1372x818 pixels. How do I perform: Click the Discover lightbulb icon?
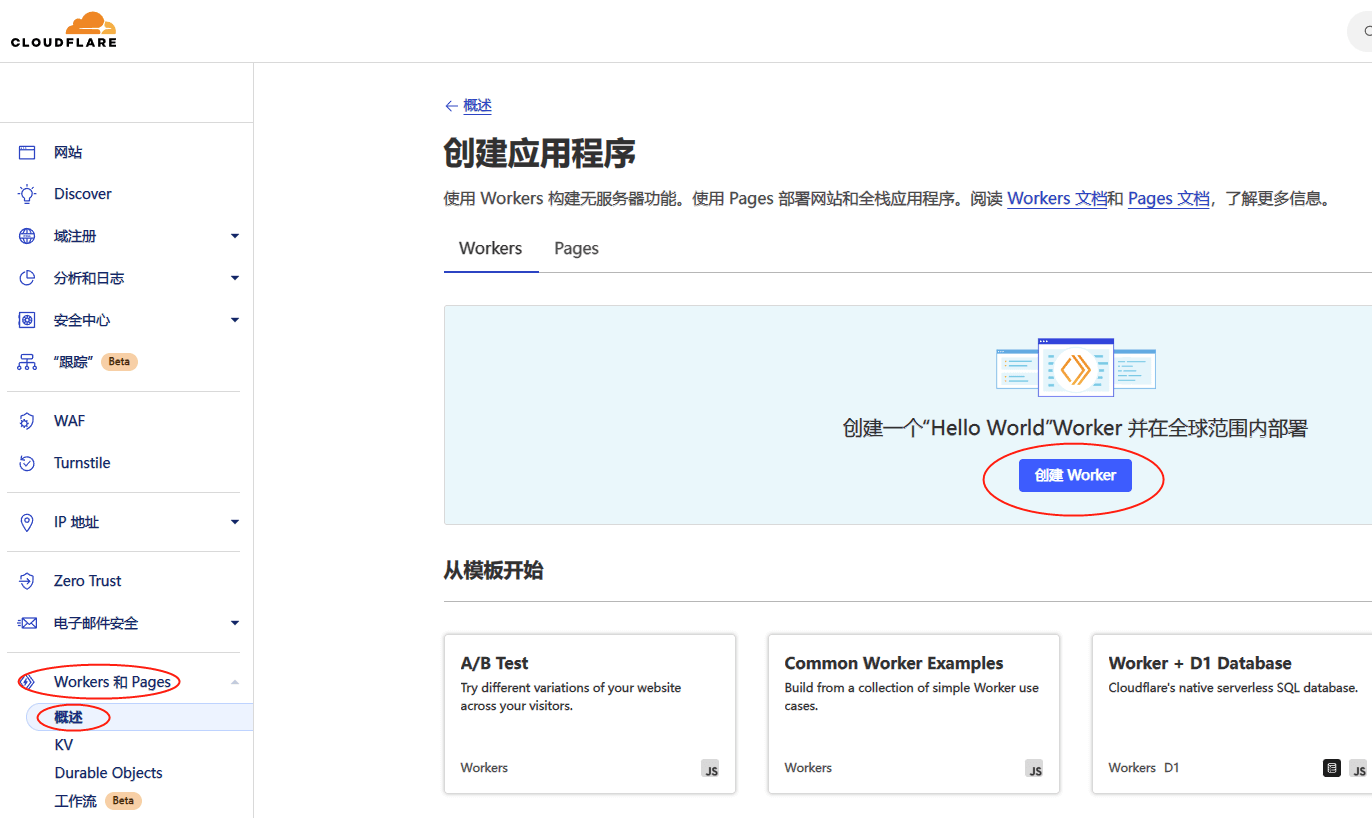[27, 194]
